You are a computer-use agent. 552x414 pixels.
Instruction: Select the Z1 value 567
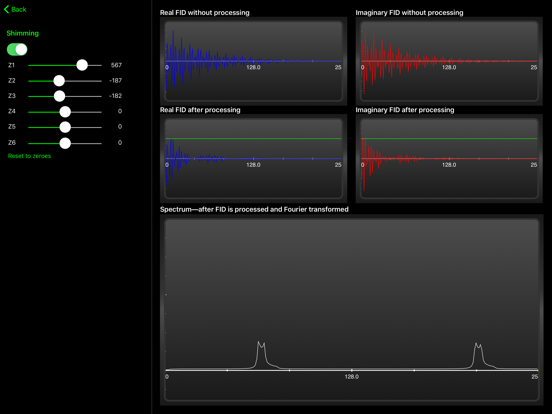coord(116,65)
